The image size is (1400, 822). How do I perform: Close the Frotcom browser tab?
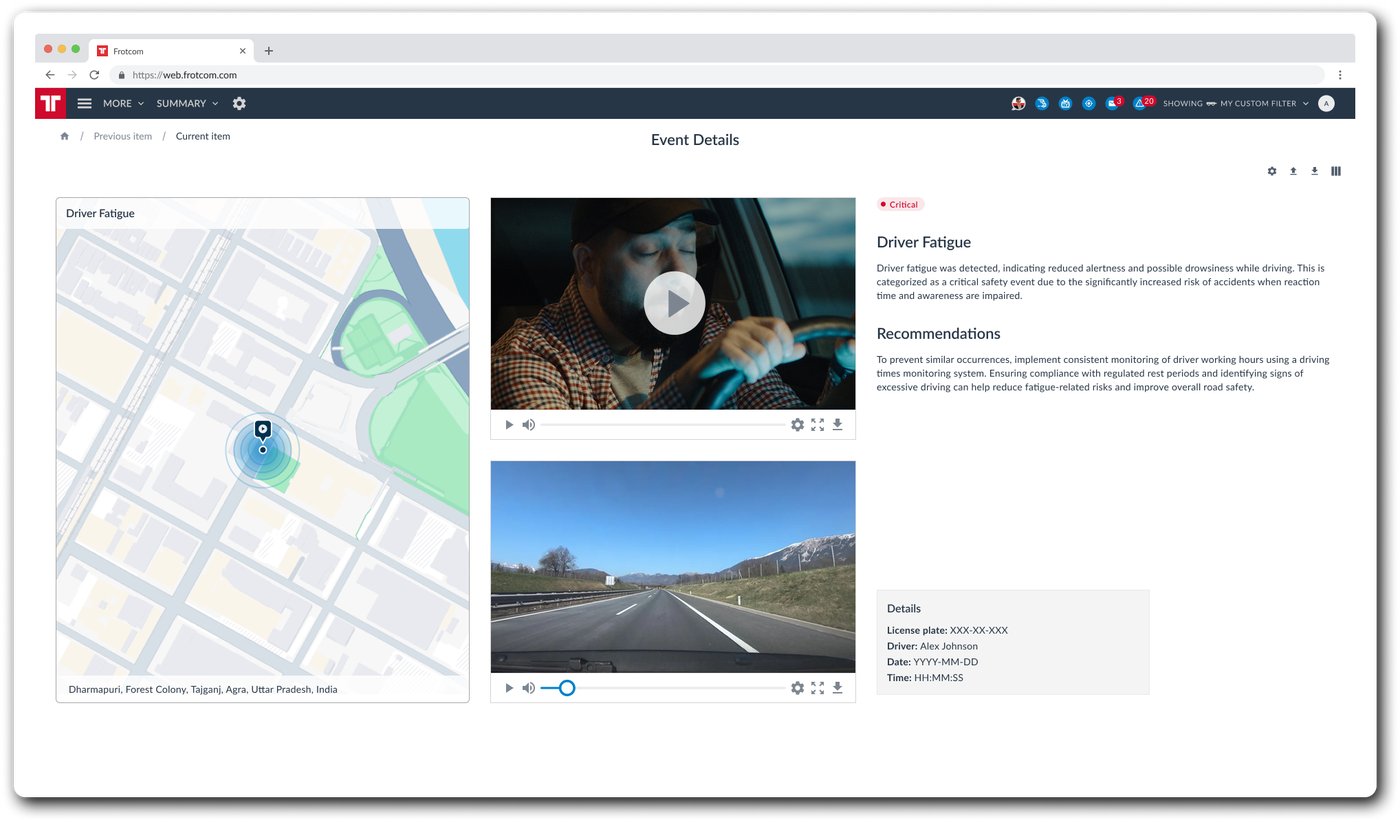[242, 51]
